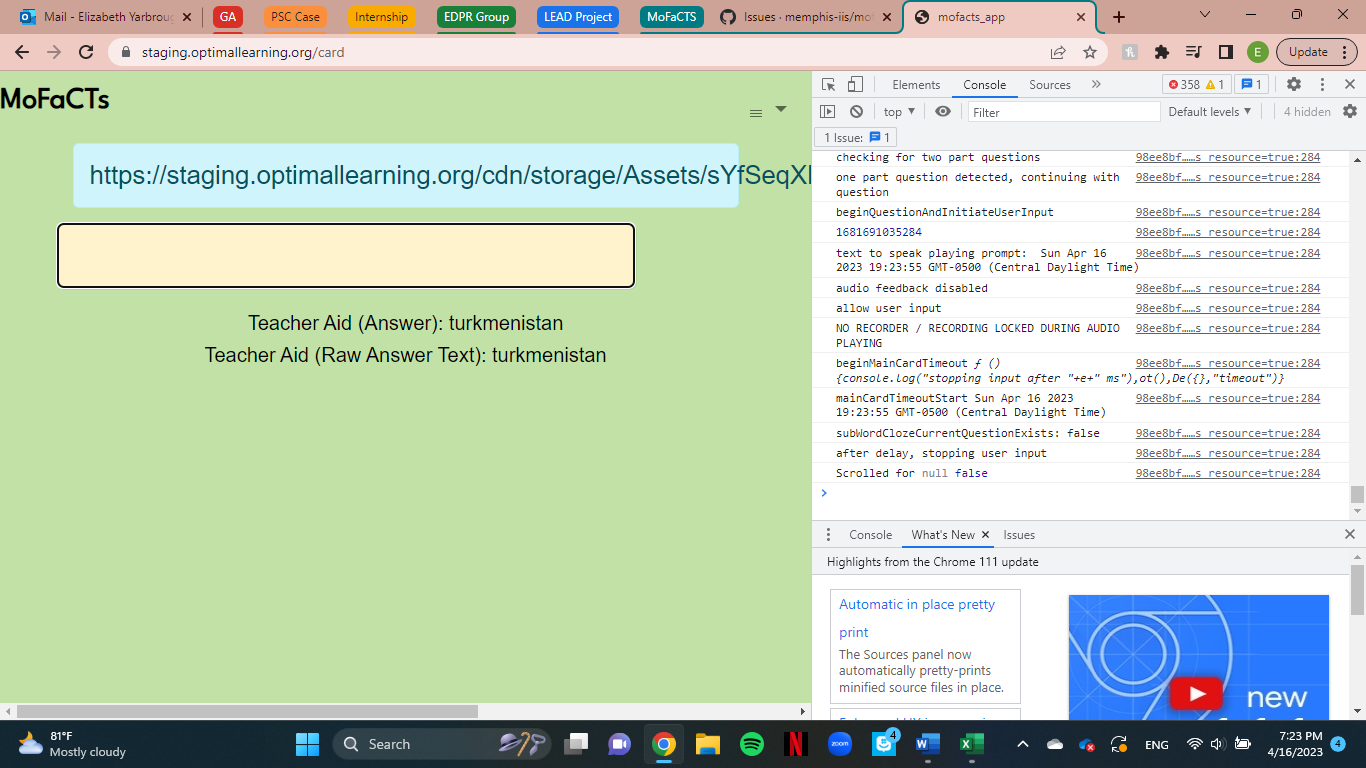1366x768 pixels.
Task: Open Spotify from the taskbar
Action: click(752, 744)
